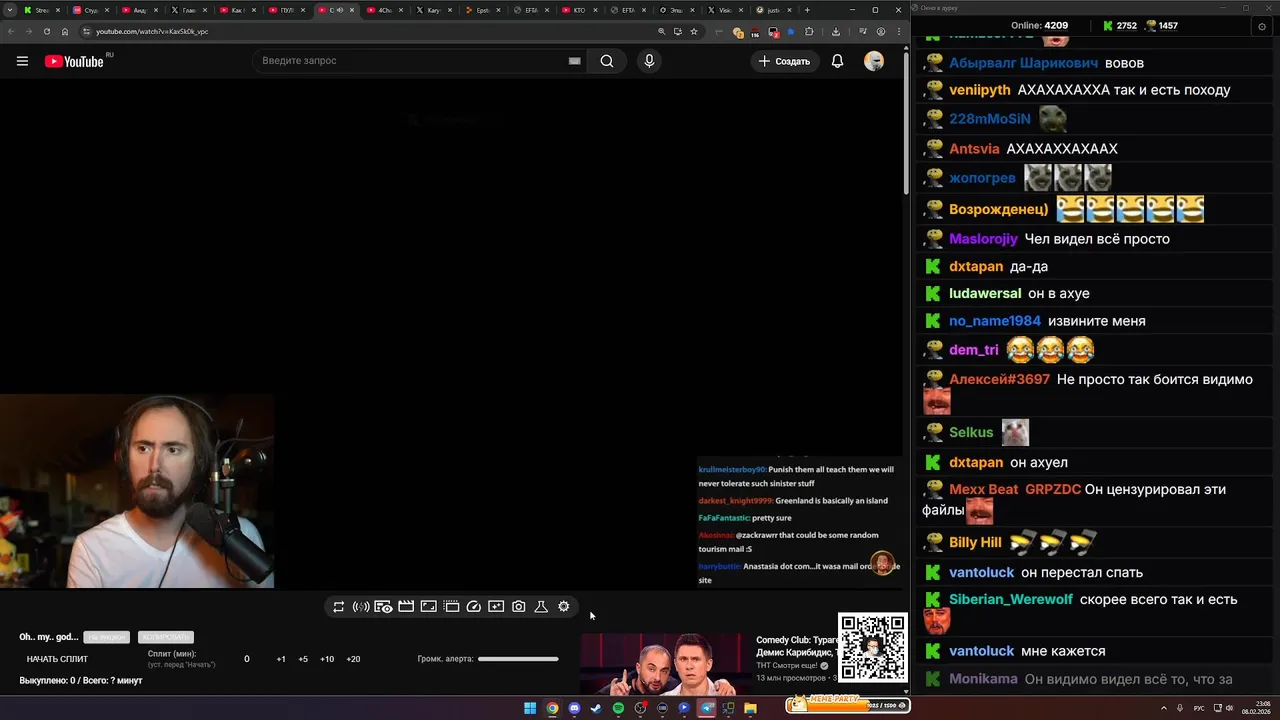Click the QR code image
Image resolution: width=1280 pixels, height=720 pixels.
coord(872,648)
